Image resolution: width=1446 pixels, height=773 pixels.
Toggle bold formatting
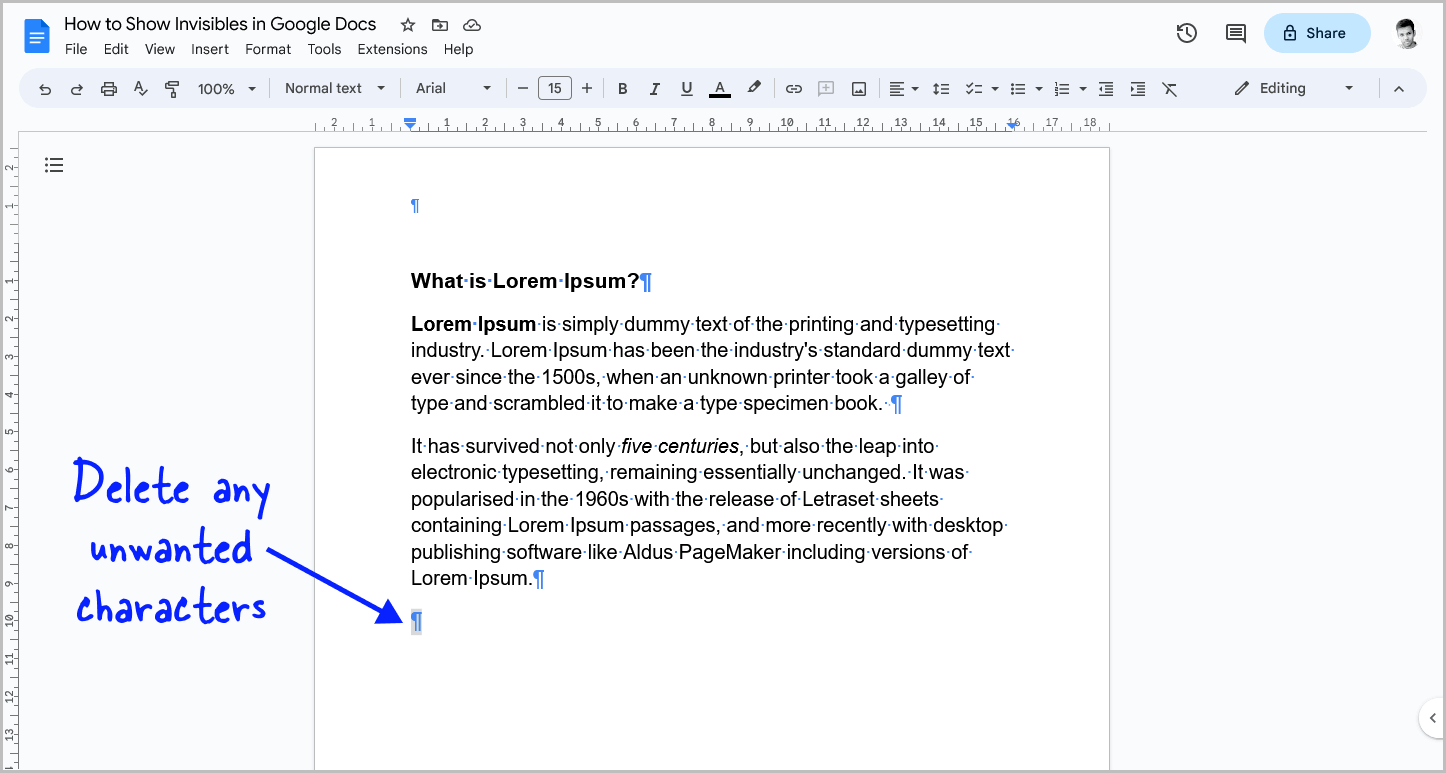tap(622, 88)
